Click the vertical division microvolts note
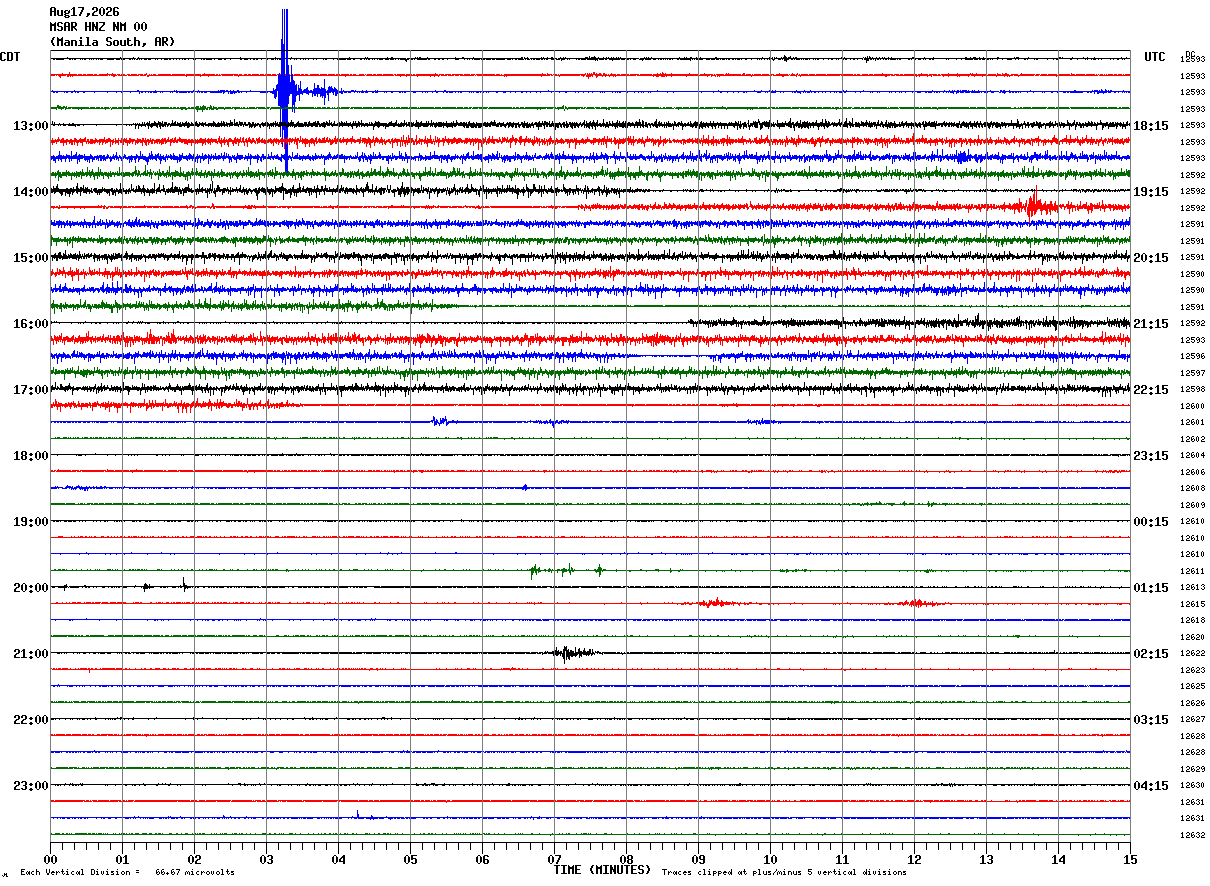 coord(127,872)
